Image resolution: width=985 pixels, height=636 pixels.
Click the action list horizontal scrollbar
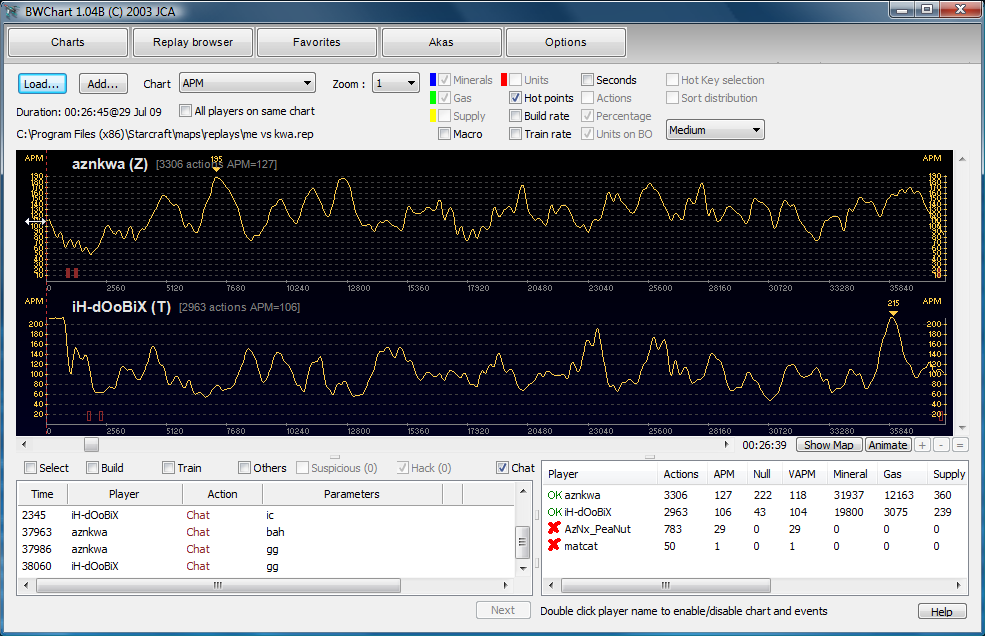coord(218,585)
